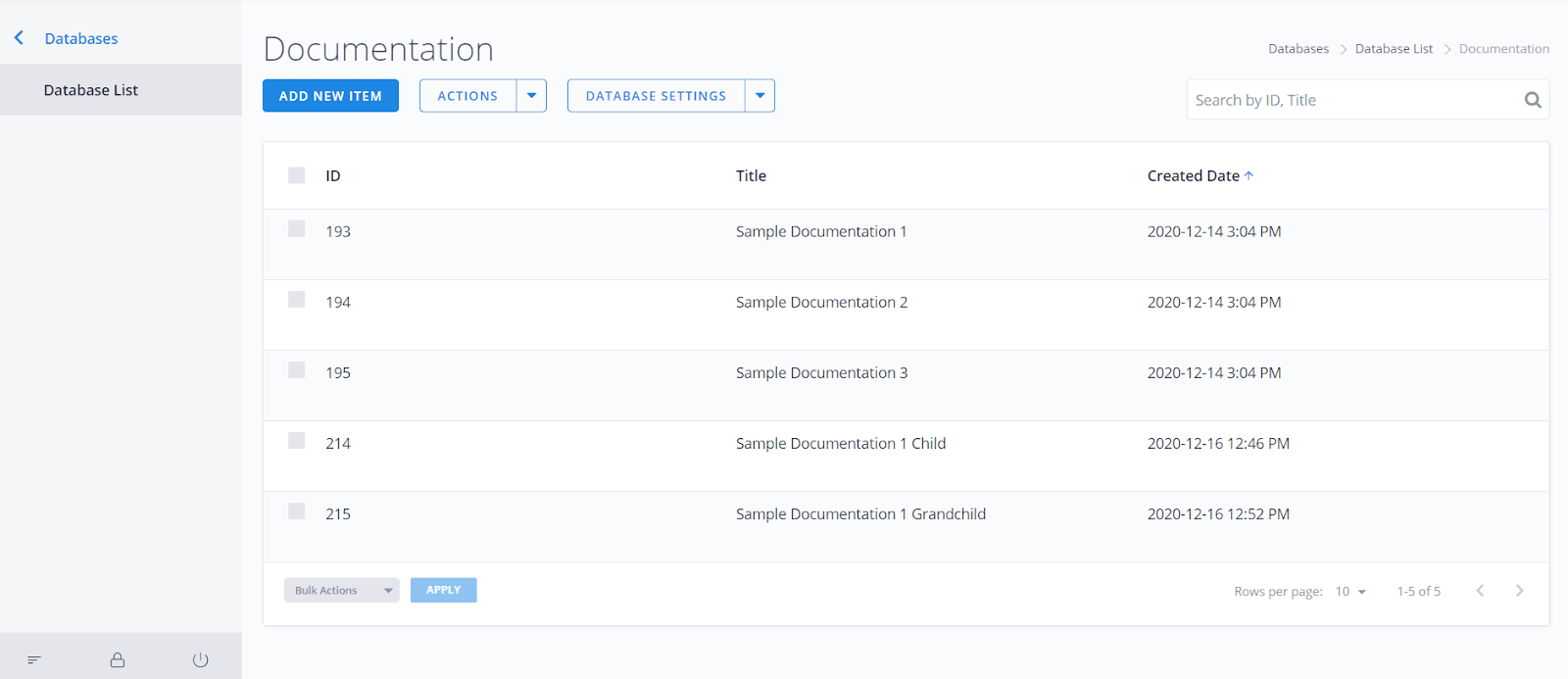This screenshot has width=1568, height=679.
Task: Select Database List in the sidebar
Action: click(x=91, y=90)
